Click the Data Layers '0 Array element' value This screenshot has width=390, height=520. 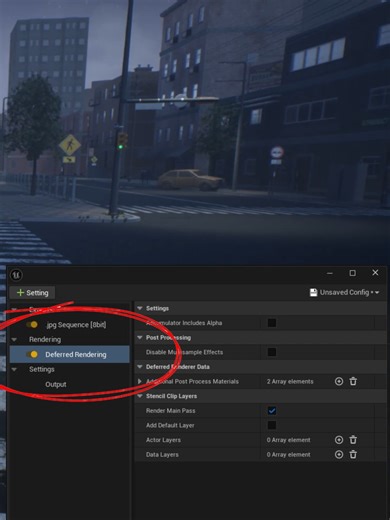point(288,454)
